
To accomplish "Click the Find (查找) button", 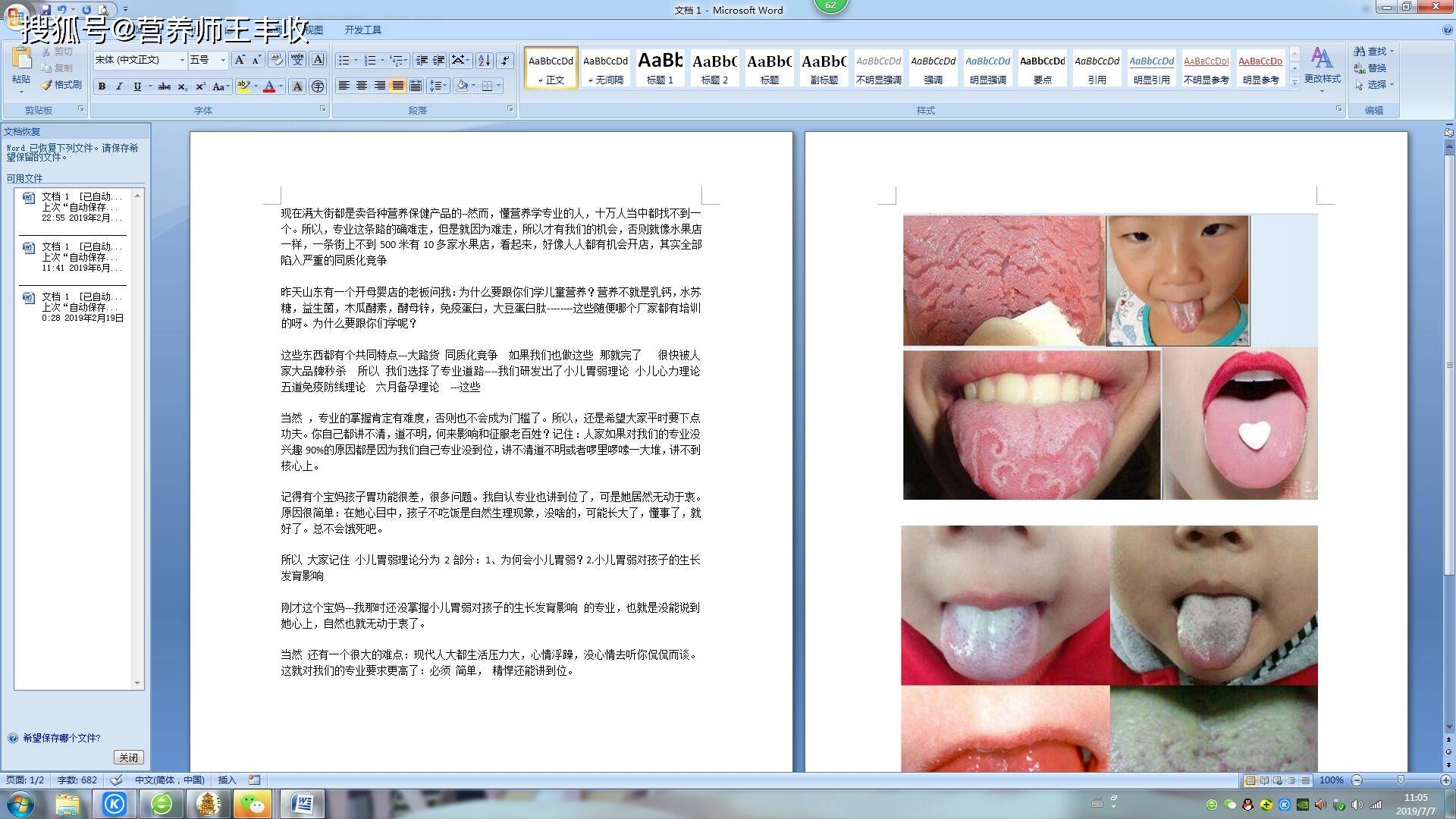I will coord(1373,52).
